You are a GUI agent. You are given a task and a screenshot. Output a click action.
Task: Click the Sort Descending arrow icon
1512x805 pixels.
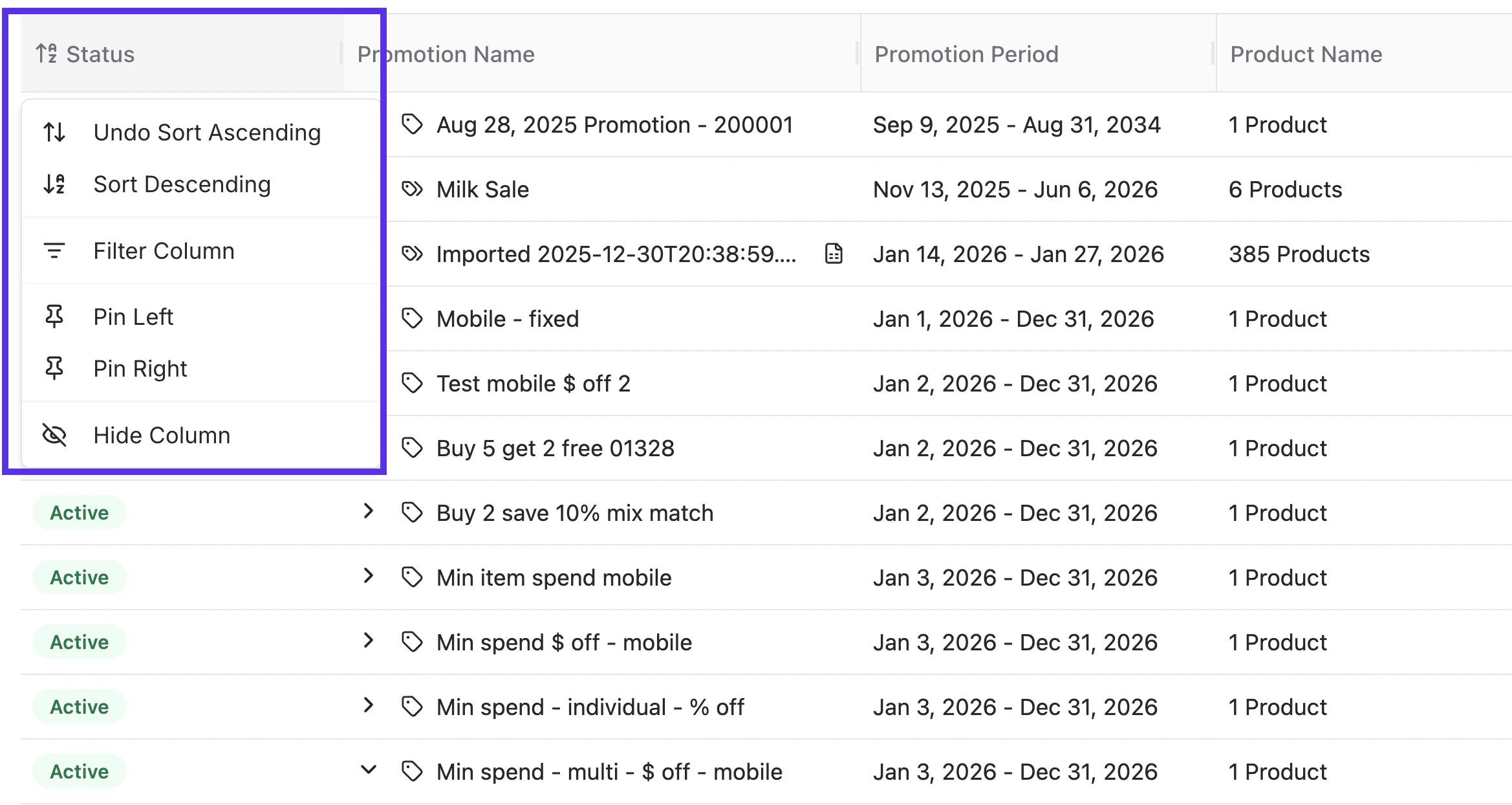[x=54, y=184]
